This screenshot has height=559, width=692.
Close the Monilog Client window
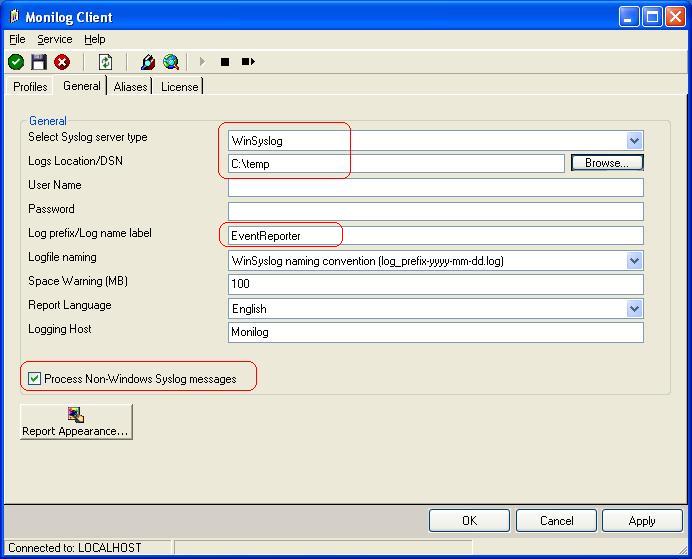click(676, 17)
